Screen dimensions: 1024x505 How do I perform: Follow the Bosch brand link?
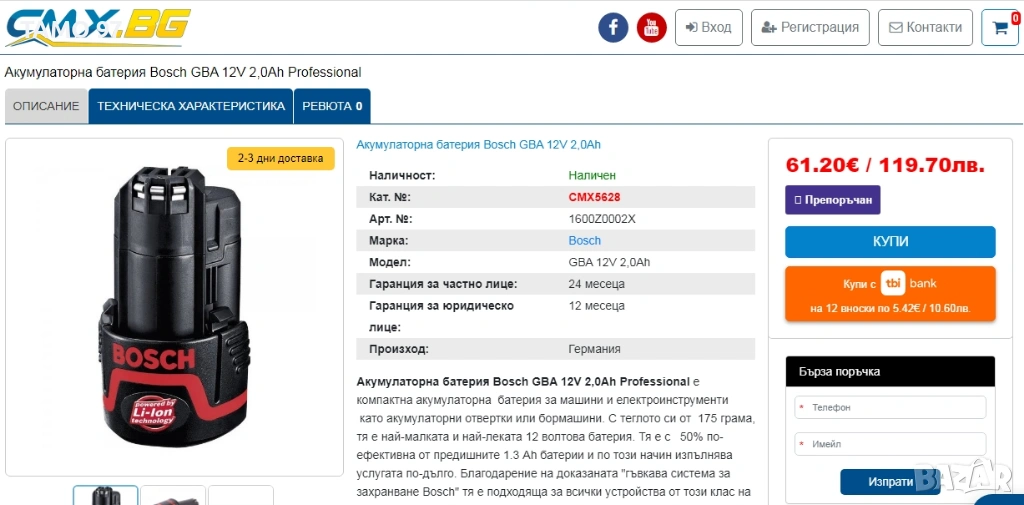click(x=584, y=240)
